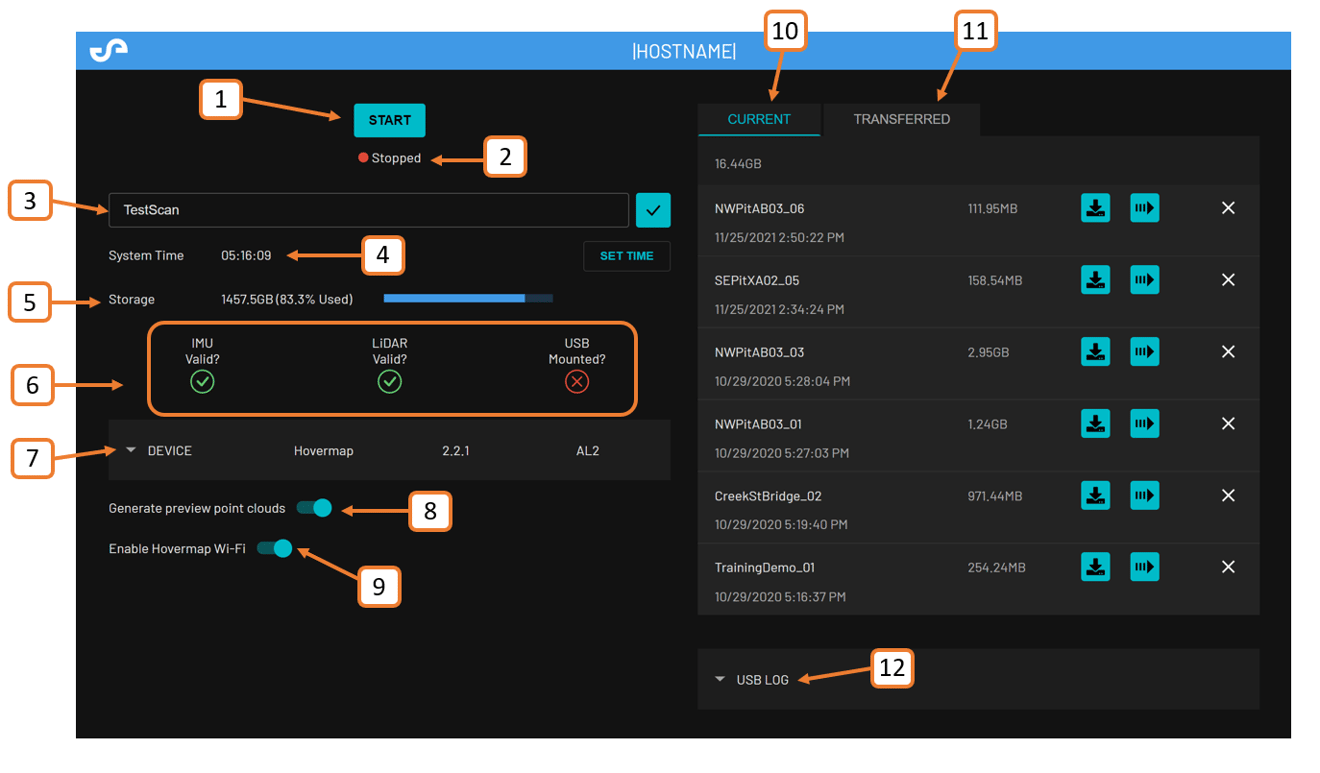Click the Hovermap logo in the header
This screenshot has width=1320, height=773.
click(x=110, y=50)
